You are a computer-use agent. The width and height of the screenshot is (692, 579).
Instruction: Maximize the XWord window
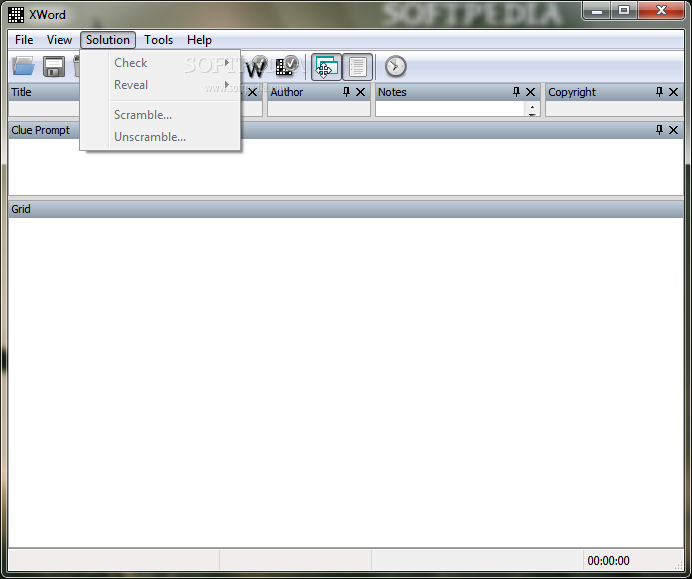(x=624, y=11)
